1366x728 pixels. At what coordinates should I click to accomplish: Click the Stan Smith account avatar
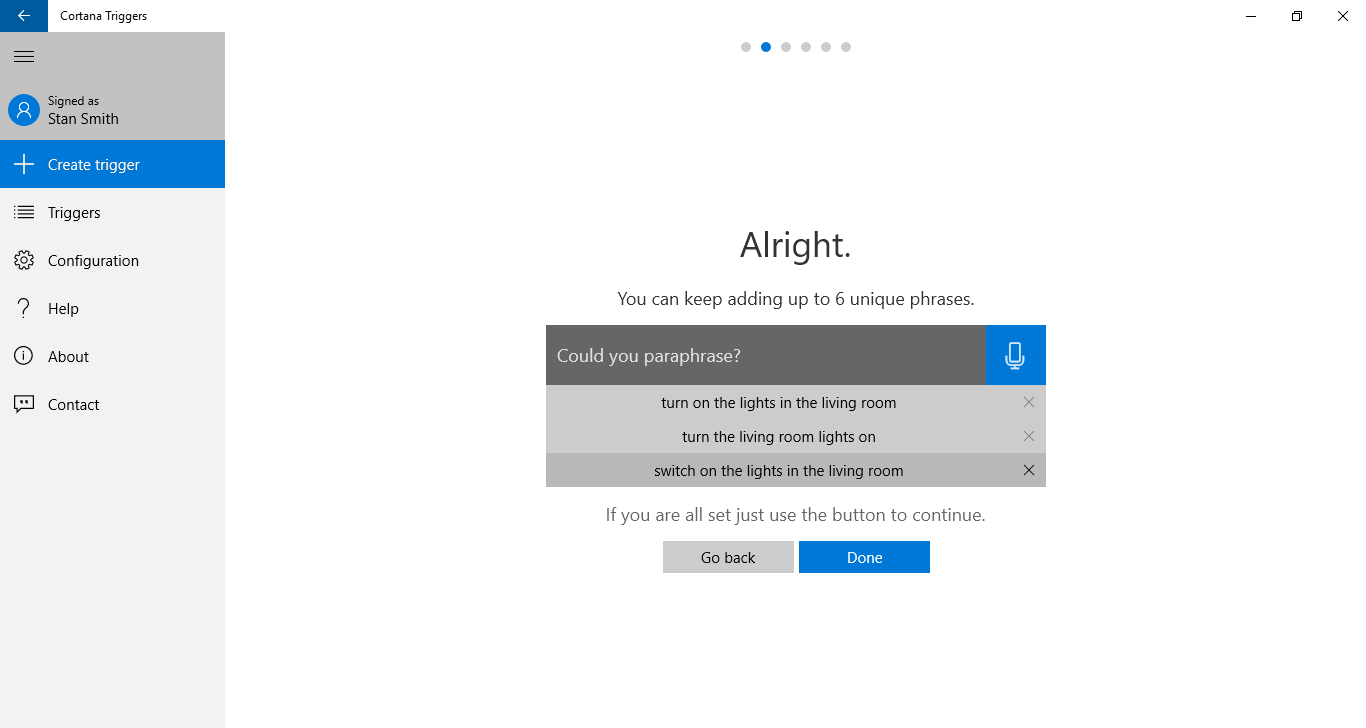click(24, 110)
